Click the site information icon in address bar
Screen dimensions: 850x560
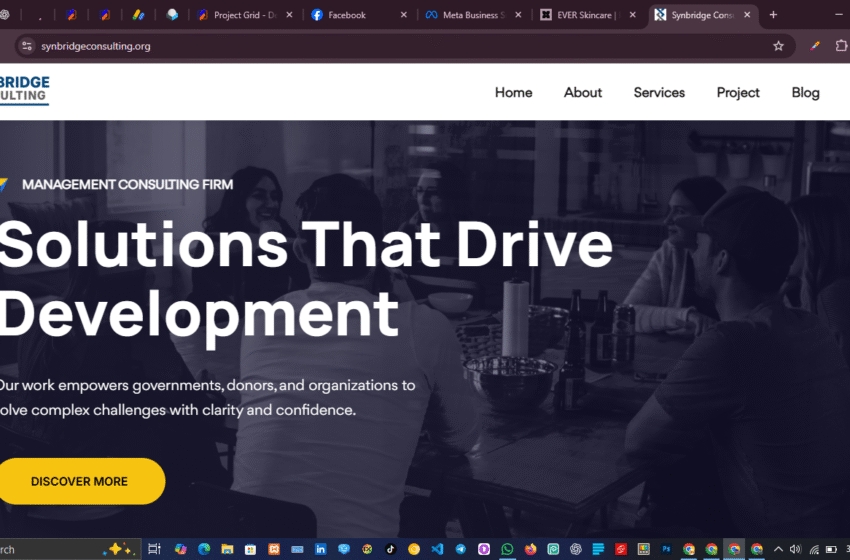27,46
